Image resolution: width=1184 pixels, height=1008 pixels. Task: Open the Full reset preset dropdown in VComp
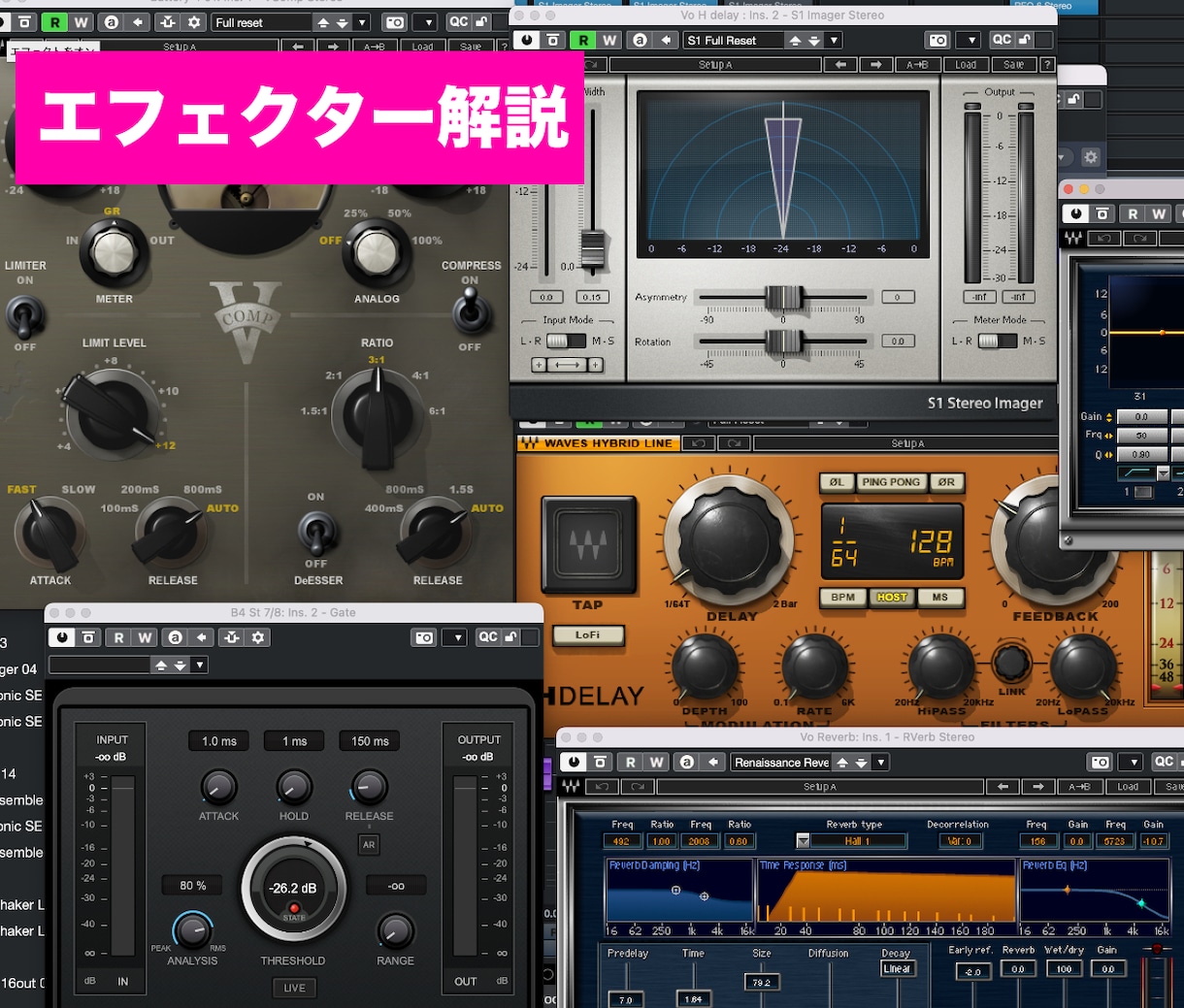tap(362, 21)
